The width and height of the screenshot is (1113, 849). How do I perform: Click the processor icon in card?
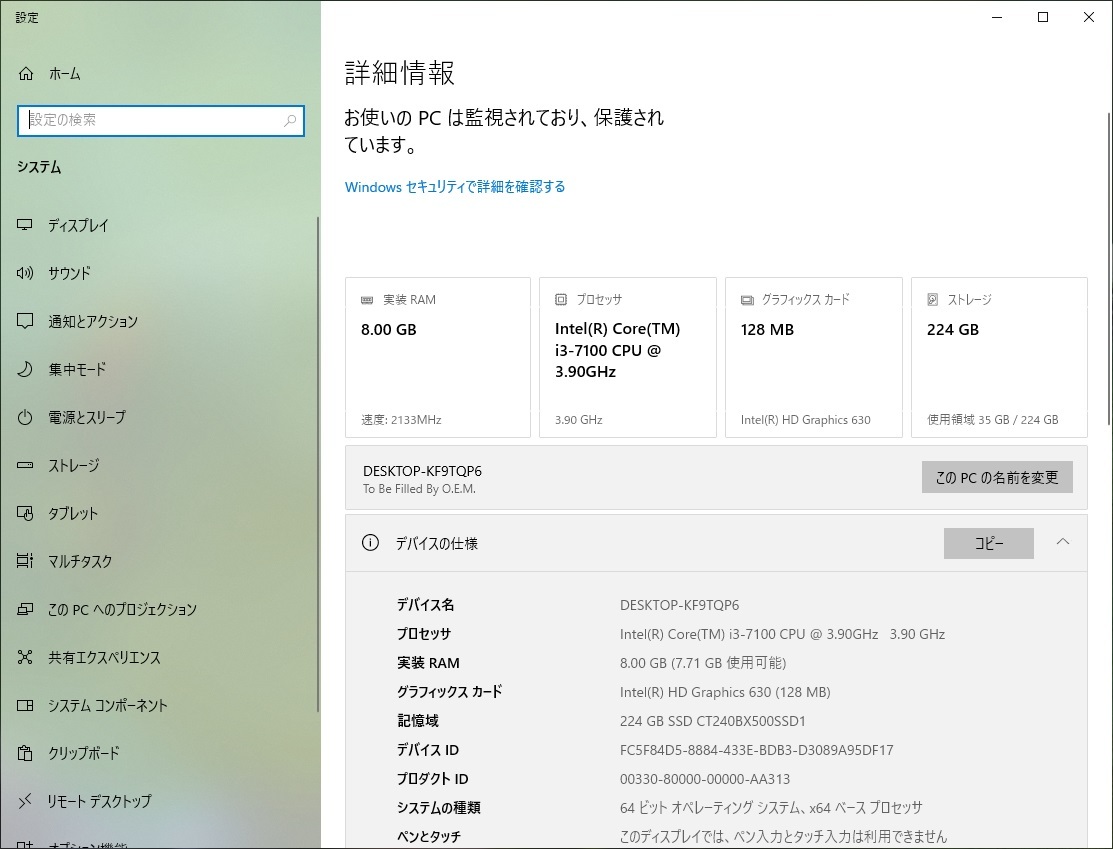click(561, 300)
